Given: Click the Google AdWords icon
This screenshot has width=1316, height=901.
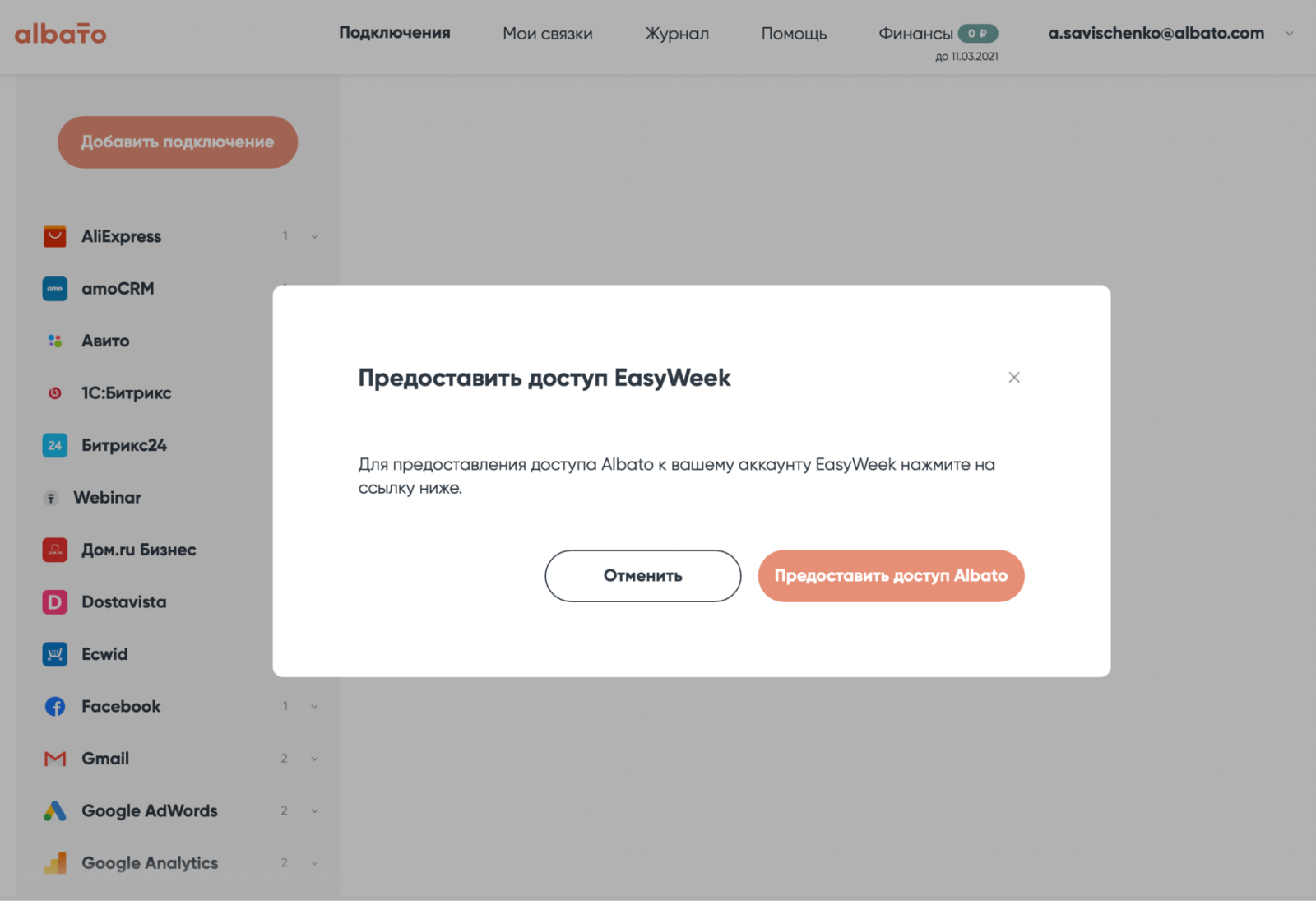Looking at the screenshot, I should pos(54,811).
